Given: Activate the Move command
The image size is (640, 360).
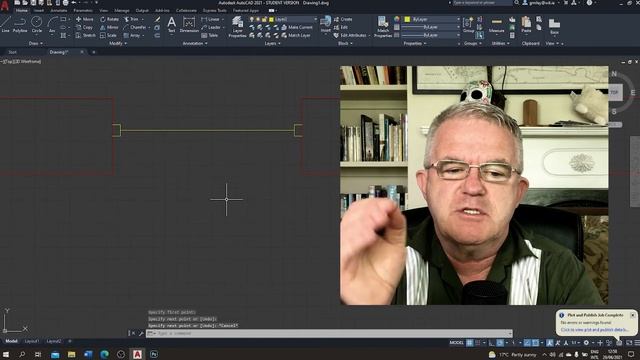Looking at the screenshot, I should point(84,19).
